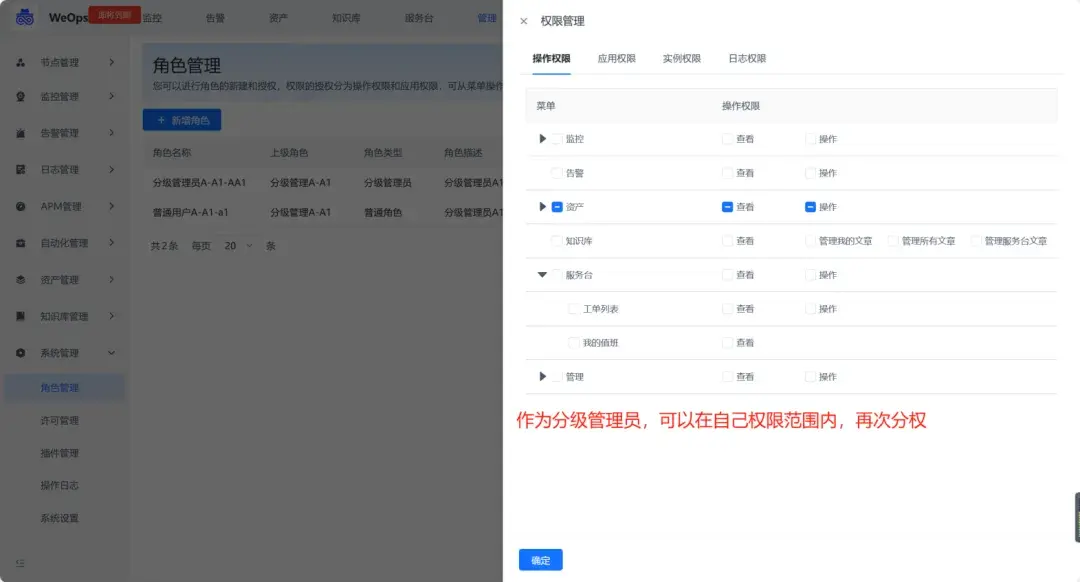Select the 分级管理员A-A1-AA1 role row
1080x582 pixels.
coord(322,183)
